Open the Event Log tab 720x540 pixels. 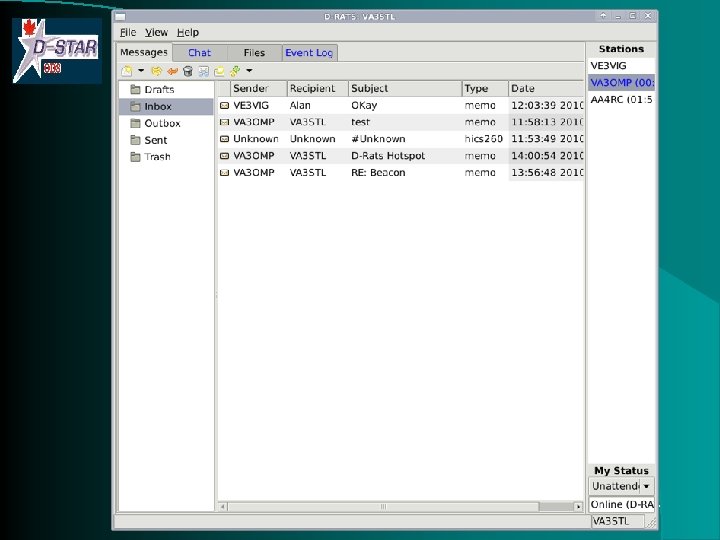[309, 53]
